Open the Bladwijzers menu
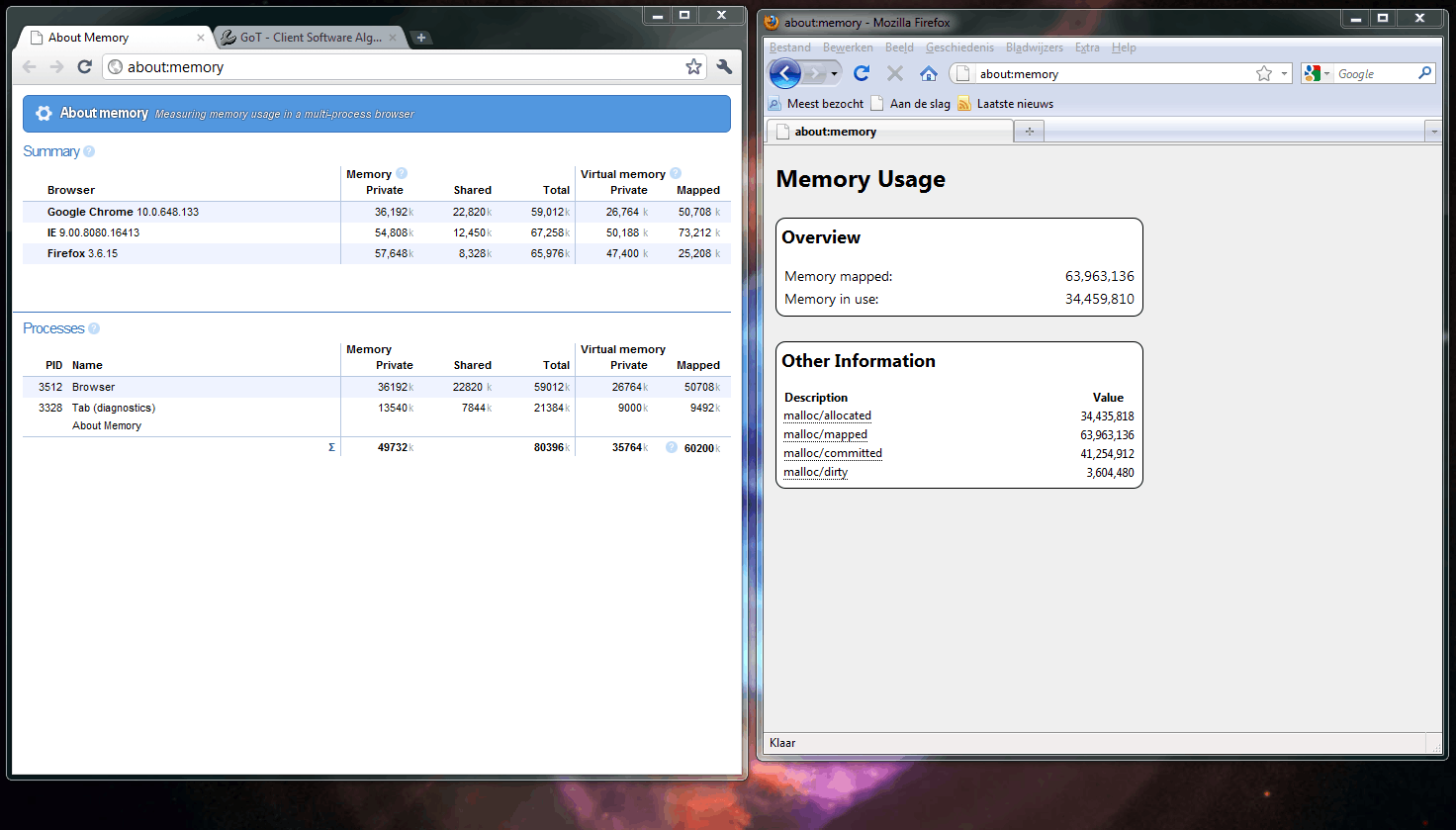Screen dimensions: 1456x830 1035,47
